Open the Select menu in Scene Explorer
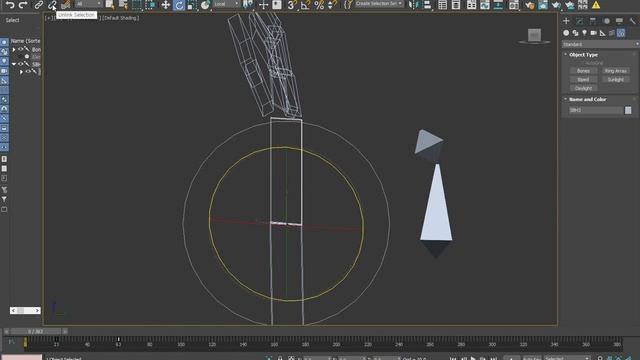 (12, 20)
